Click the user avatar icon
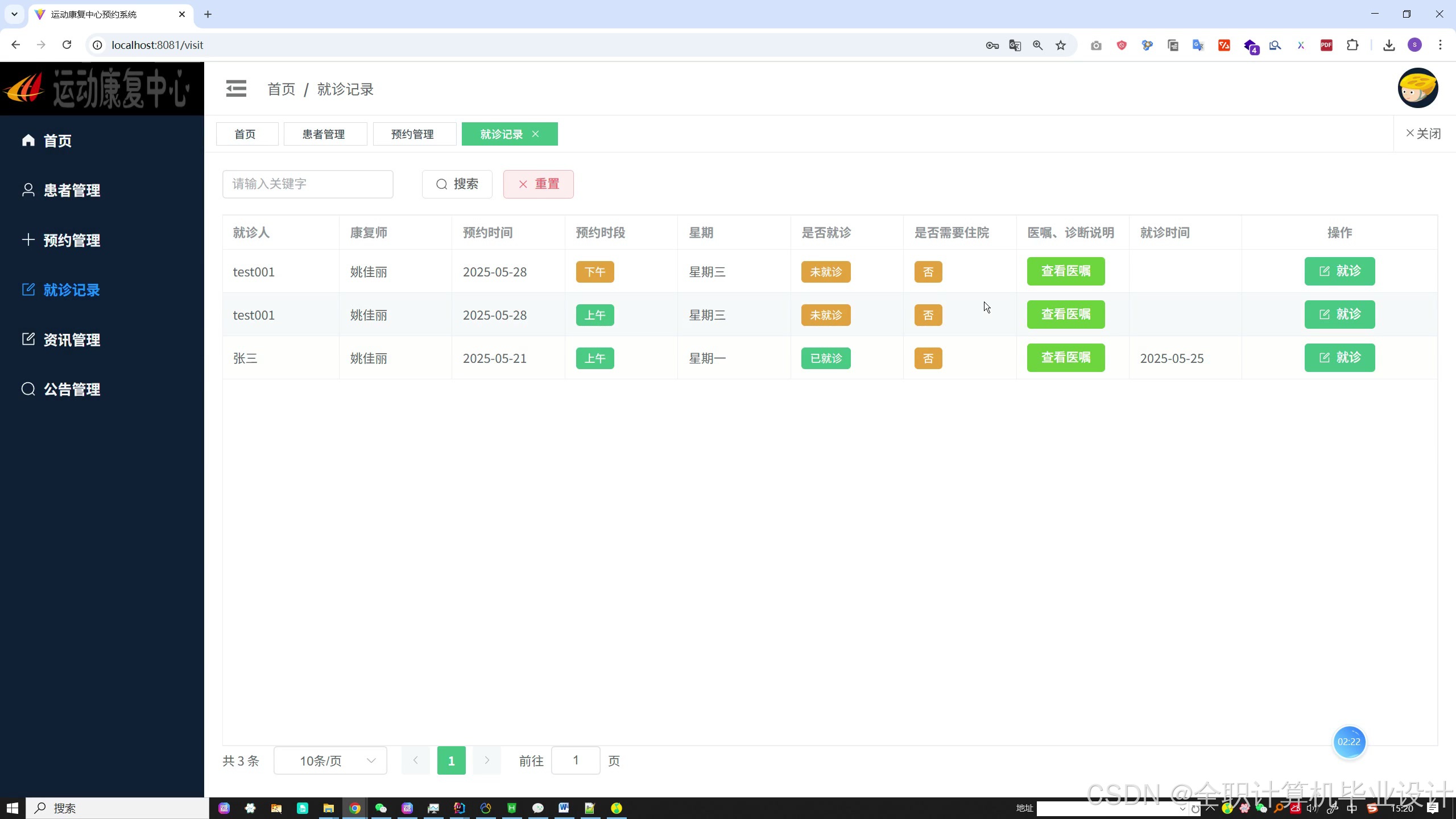Image resolution: width=1456 pixels, height=819 pixels. point(1417,88)
